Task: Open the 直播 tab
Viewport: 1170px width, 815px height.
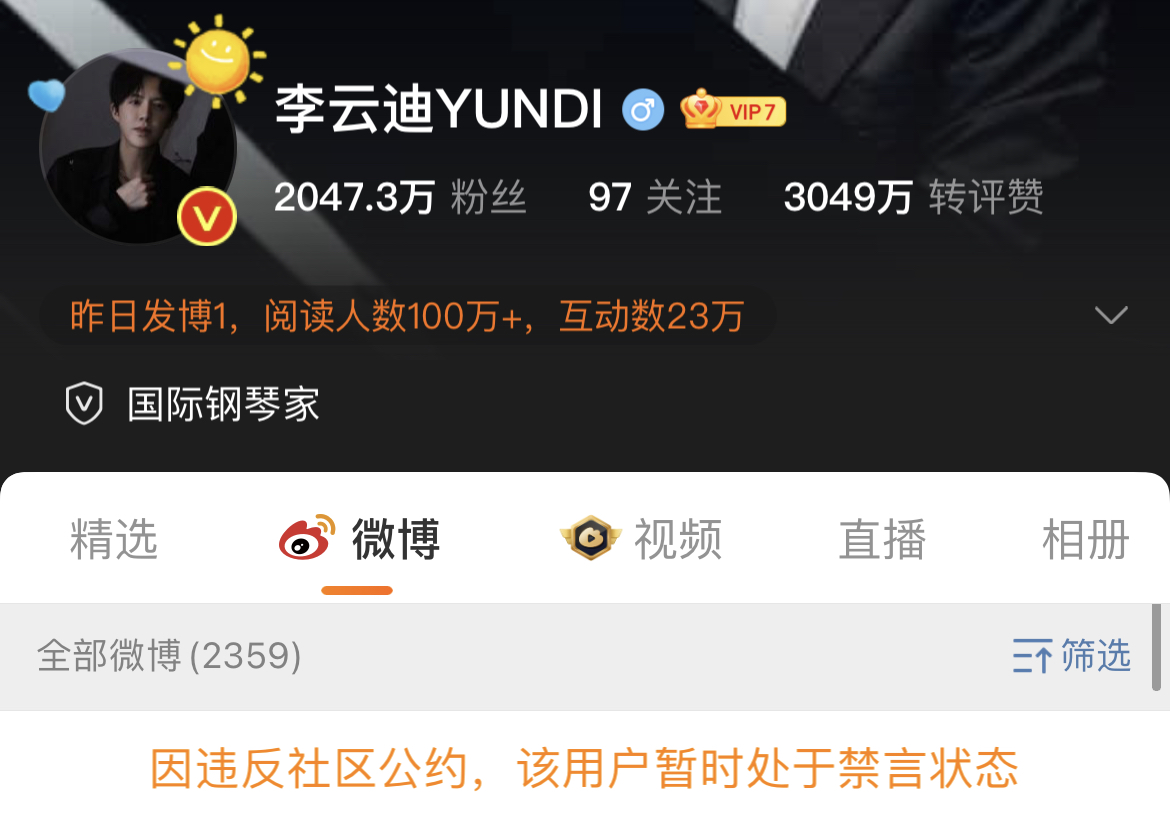Action: click(x=882, y=539)
